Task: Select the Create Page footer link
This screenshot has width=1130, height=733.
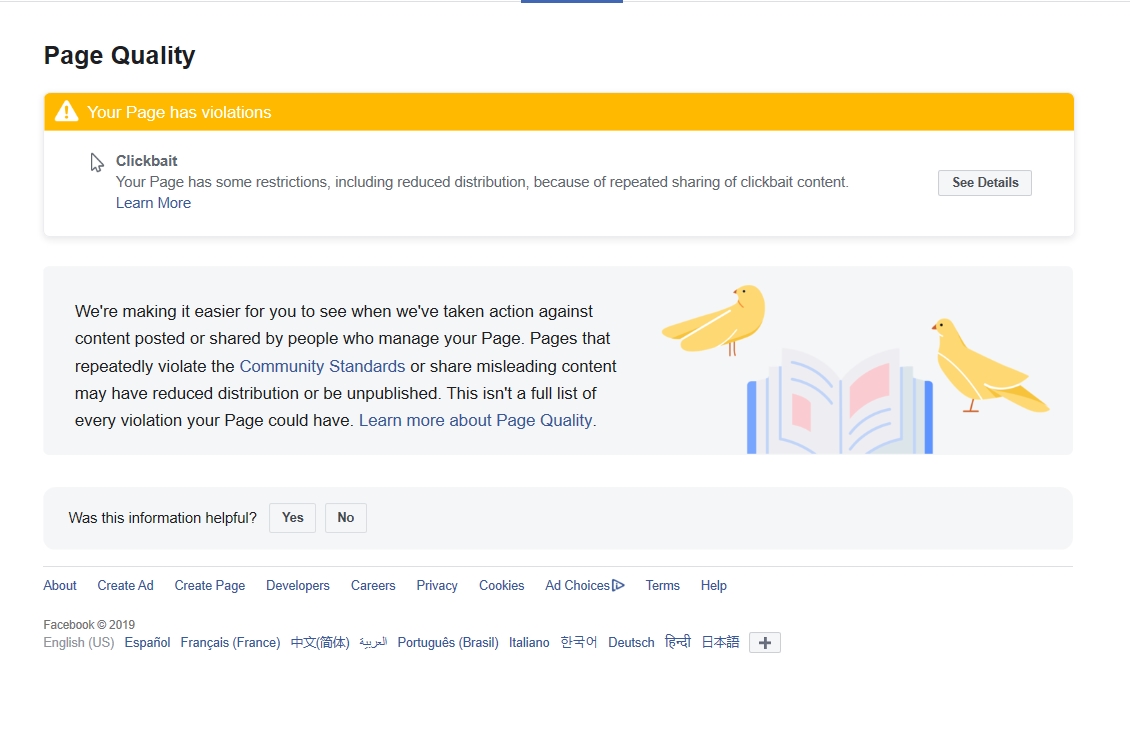Action: (210, 585)
